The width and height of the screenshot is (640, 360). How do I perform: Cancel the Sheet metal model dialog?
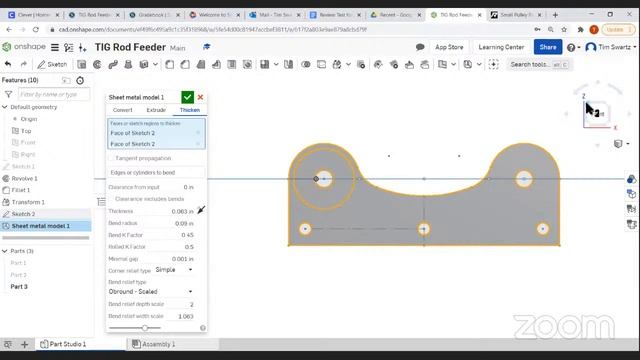coord(200,97)
